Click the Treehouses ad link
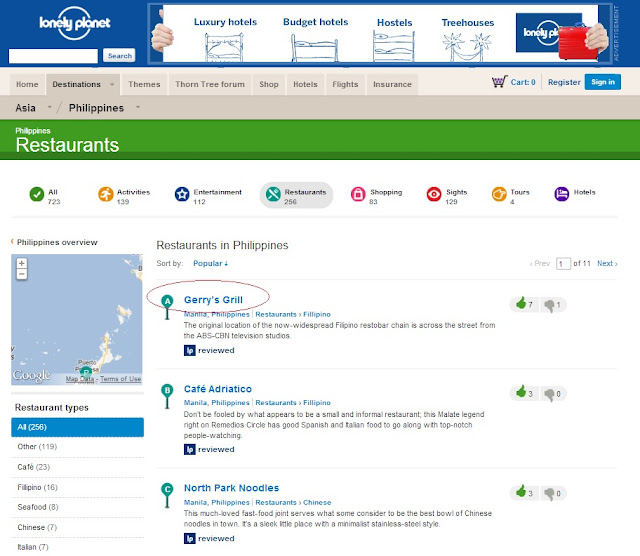Screen dimensions: 640x556 [468, 22]
